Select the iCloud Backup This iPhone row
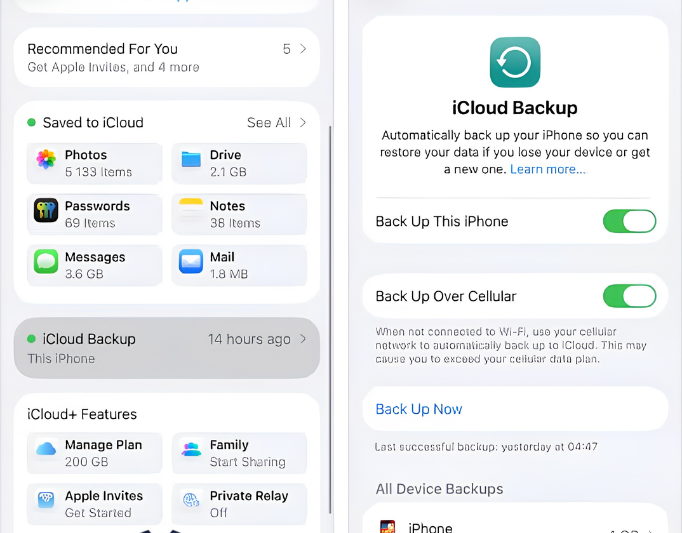This screenshot has width=682, height=533. 167,348
